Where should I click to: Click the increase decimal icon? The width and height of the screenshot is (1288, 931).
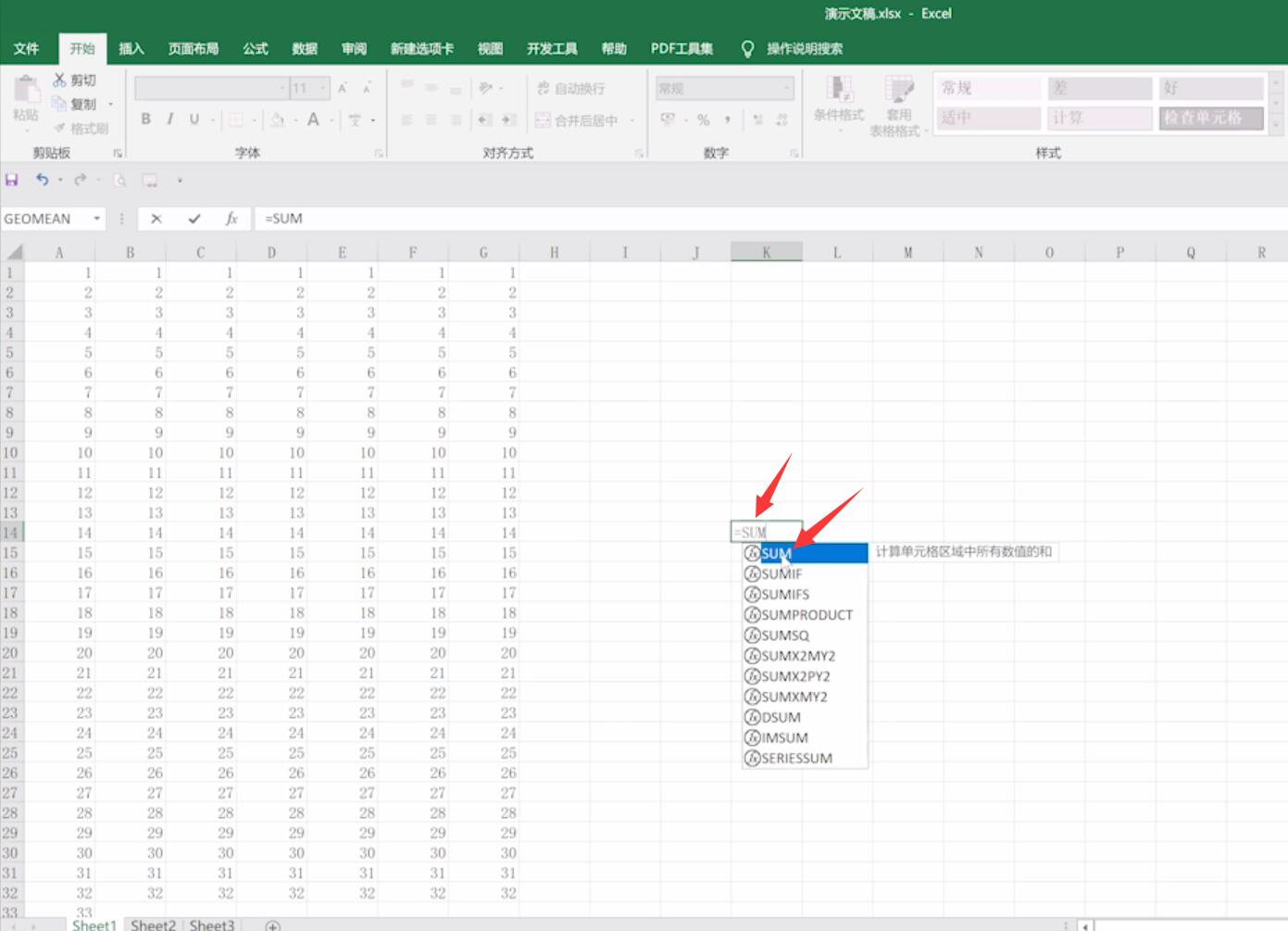(x=757, y=120)
